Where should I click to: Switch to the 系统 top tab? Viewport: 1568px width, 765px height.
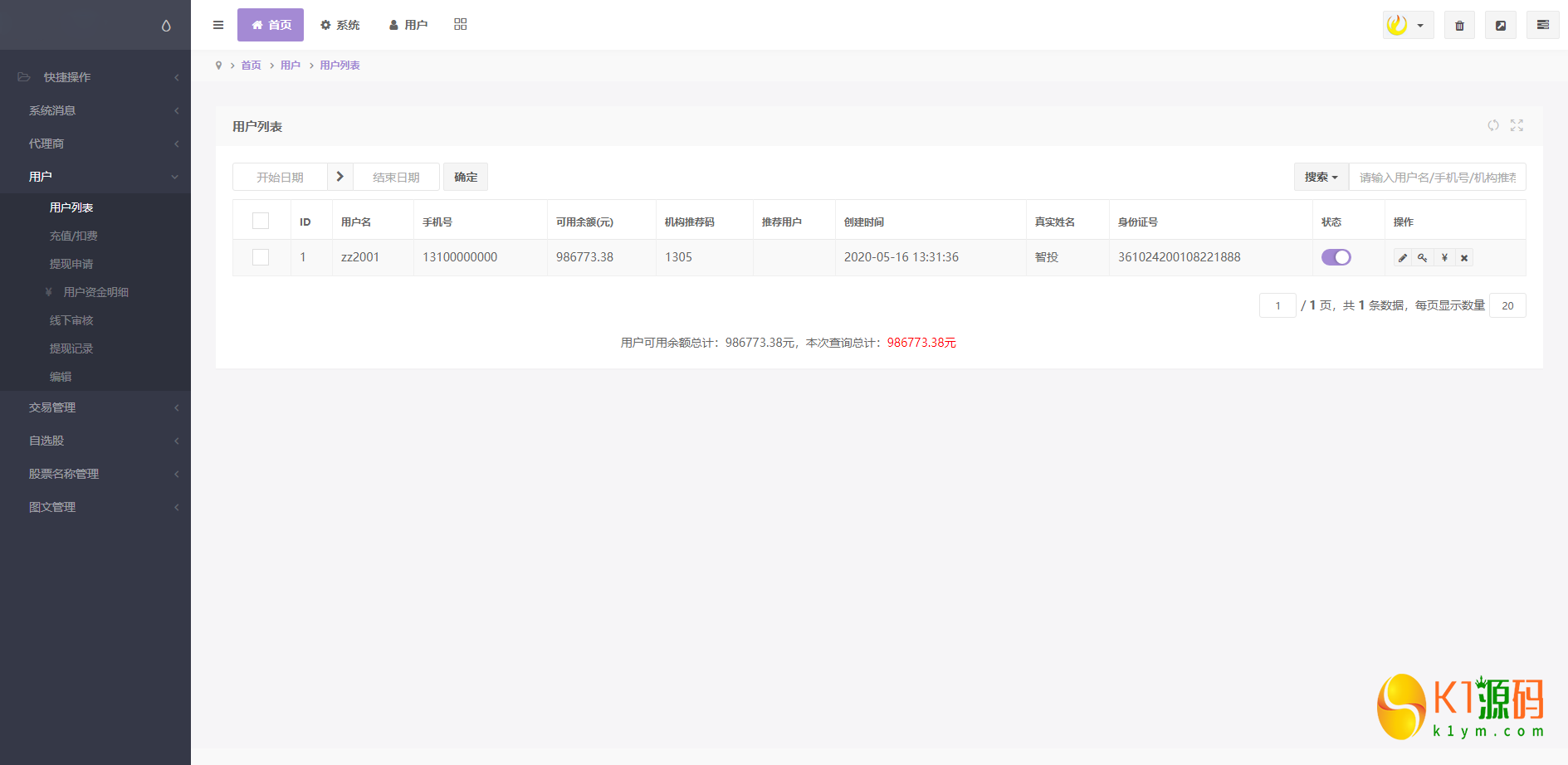[340, 25]
